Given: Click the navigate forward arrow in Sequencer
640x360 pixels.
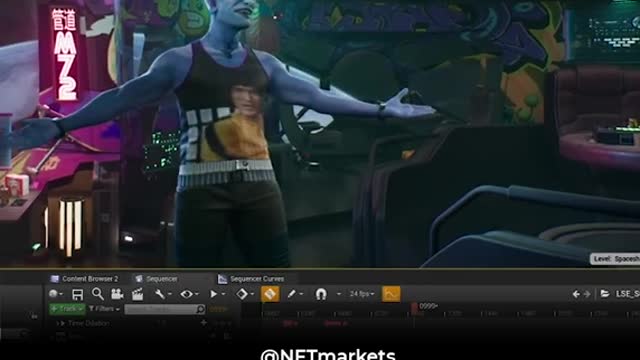Looking at the screenshot, I should (587, 294).
